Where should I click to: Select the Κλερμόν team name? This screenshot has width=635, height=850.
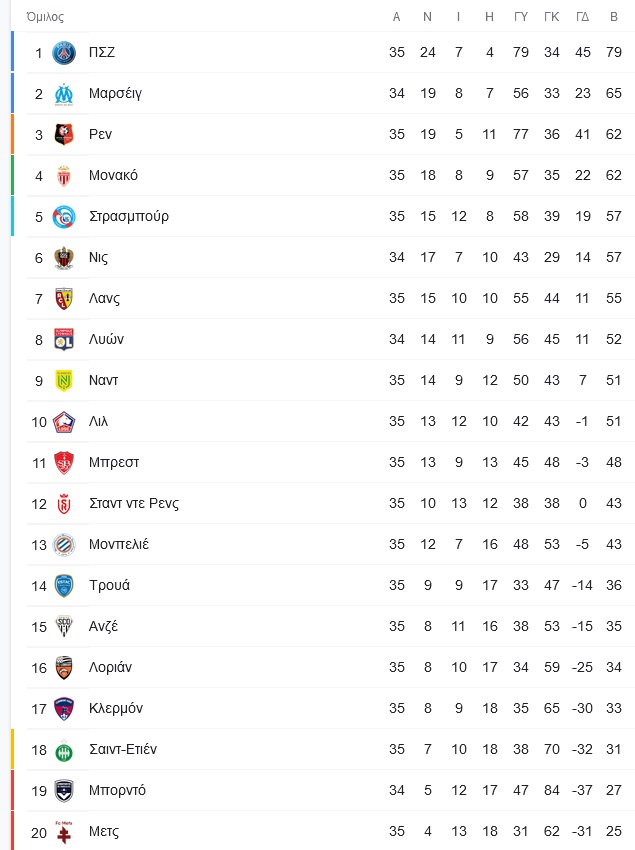tap(116, 709)
